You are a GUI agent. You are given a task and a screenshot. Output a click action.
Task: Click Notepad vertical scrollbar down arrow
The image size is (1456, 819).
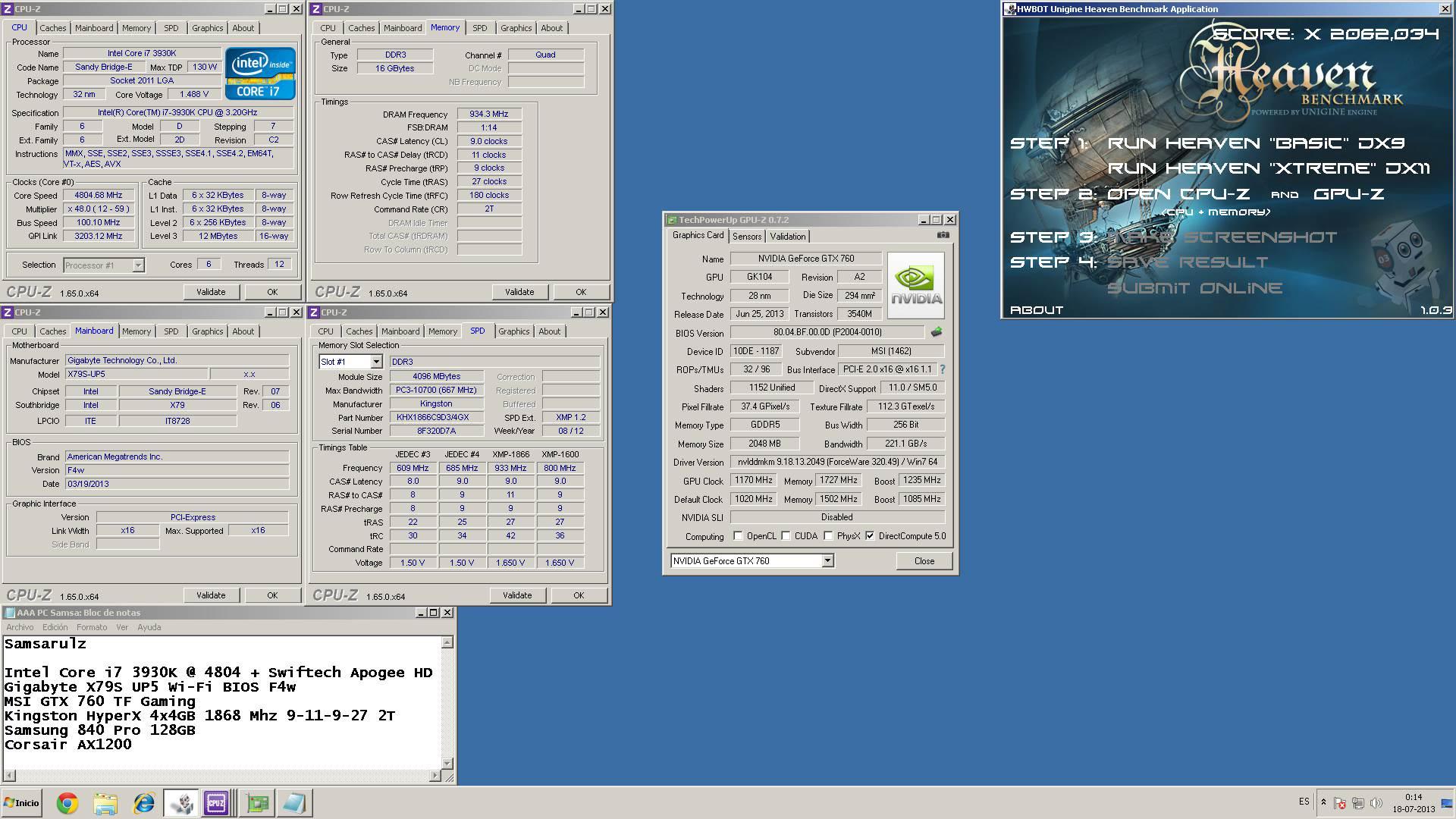pos(447,763)
